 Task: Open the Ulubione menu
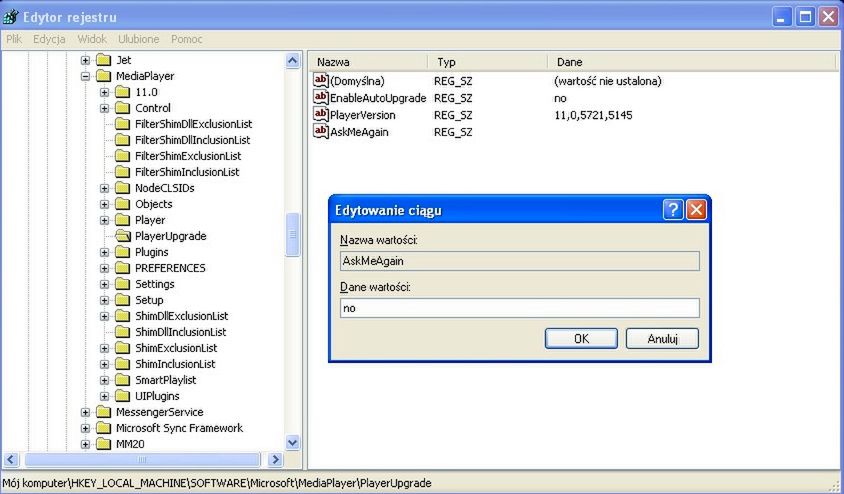pos(138,39)
